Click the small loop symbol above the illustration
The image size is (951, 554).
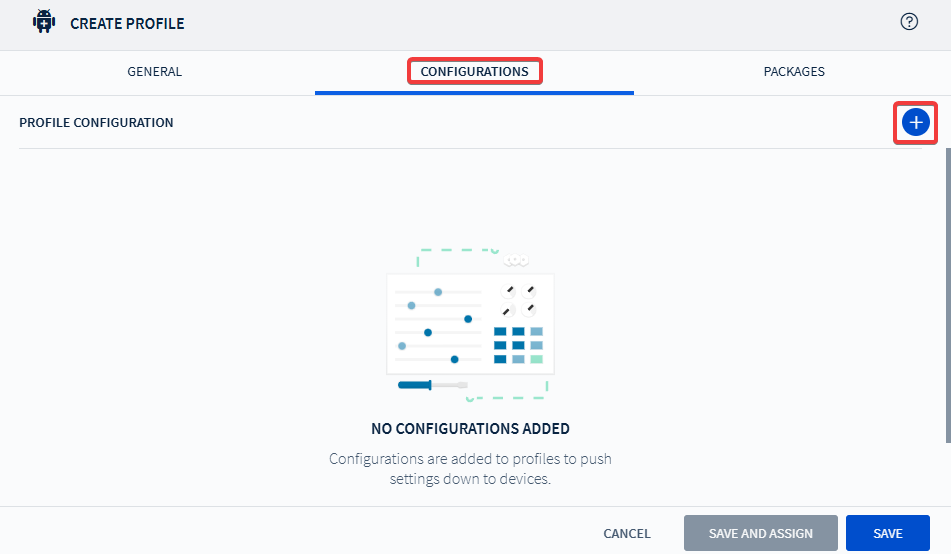pos(515,261)
